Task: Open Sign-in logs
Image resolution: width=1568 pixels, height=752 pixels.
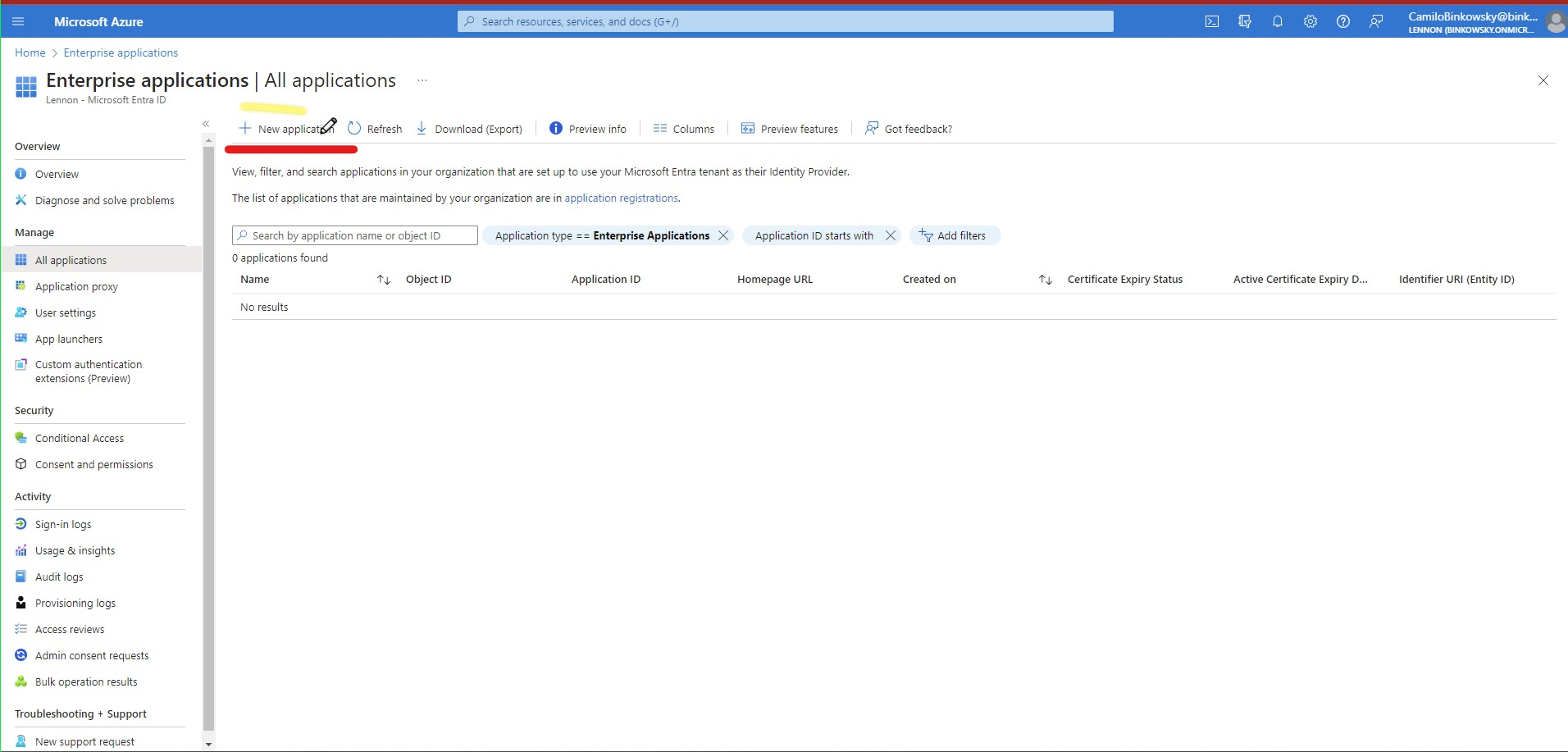Action: [62, 523]
